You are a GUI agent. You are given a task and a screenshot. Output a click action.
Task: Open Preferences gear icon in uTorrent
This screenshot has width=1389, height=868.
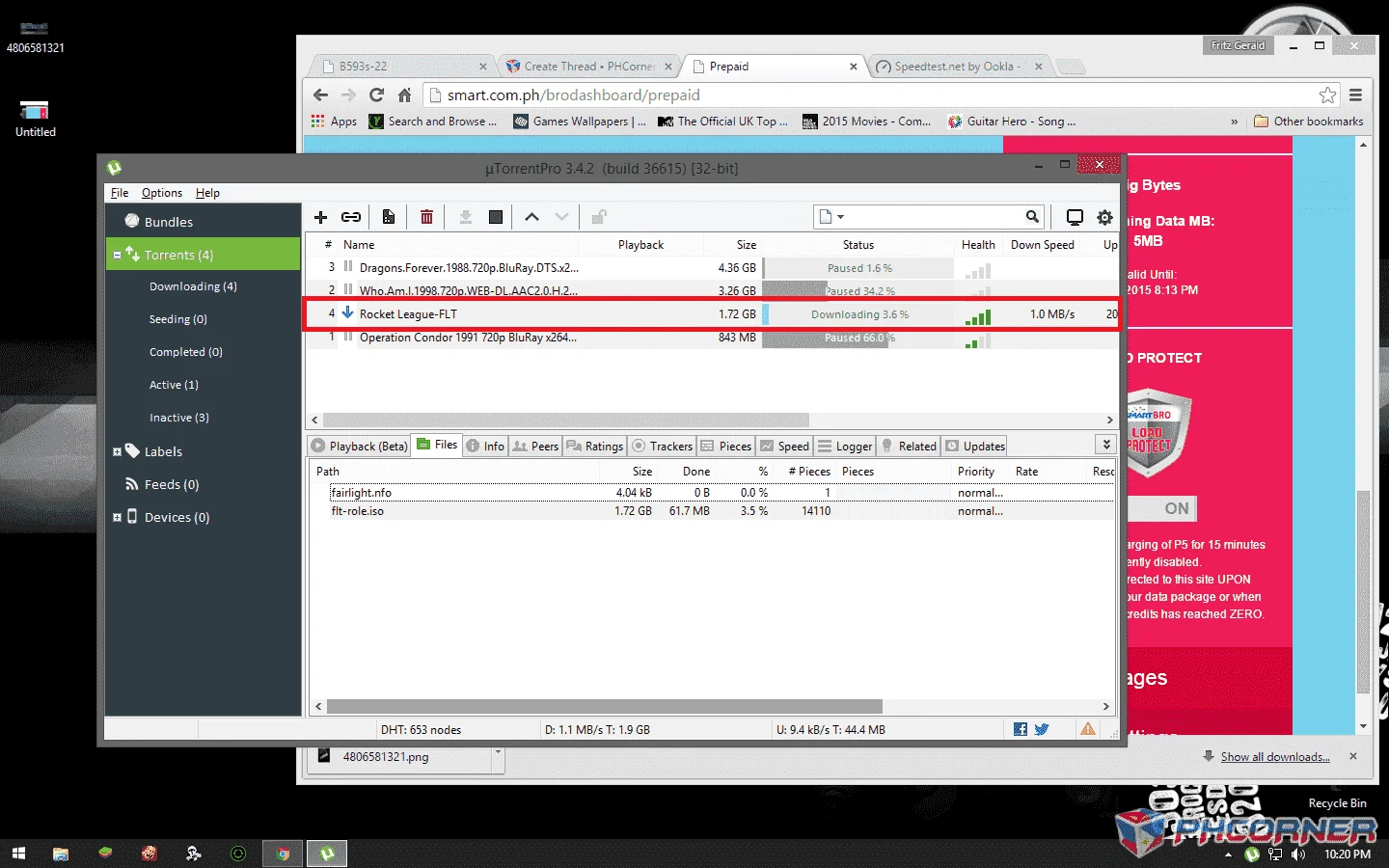click(x=1105, y=217)
